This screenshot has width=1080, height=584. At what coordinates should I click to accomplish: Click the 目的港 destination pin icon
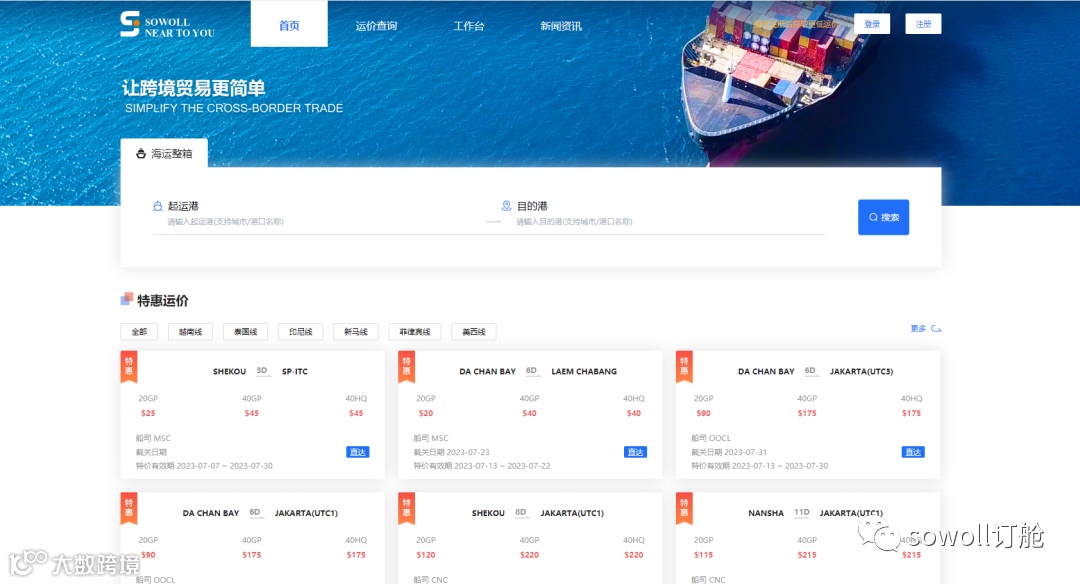(x=506, y=206)
